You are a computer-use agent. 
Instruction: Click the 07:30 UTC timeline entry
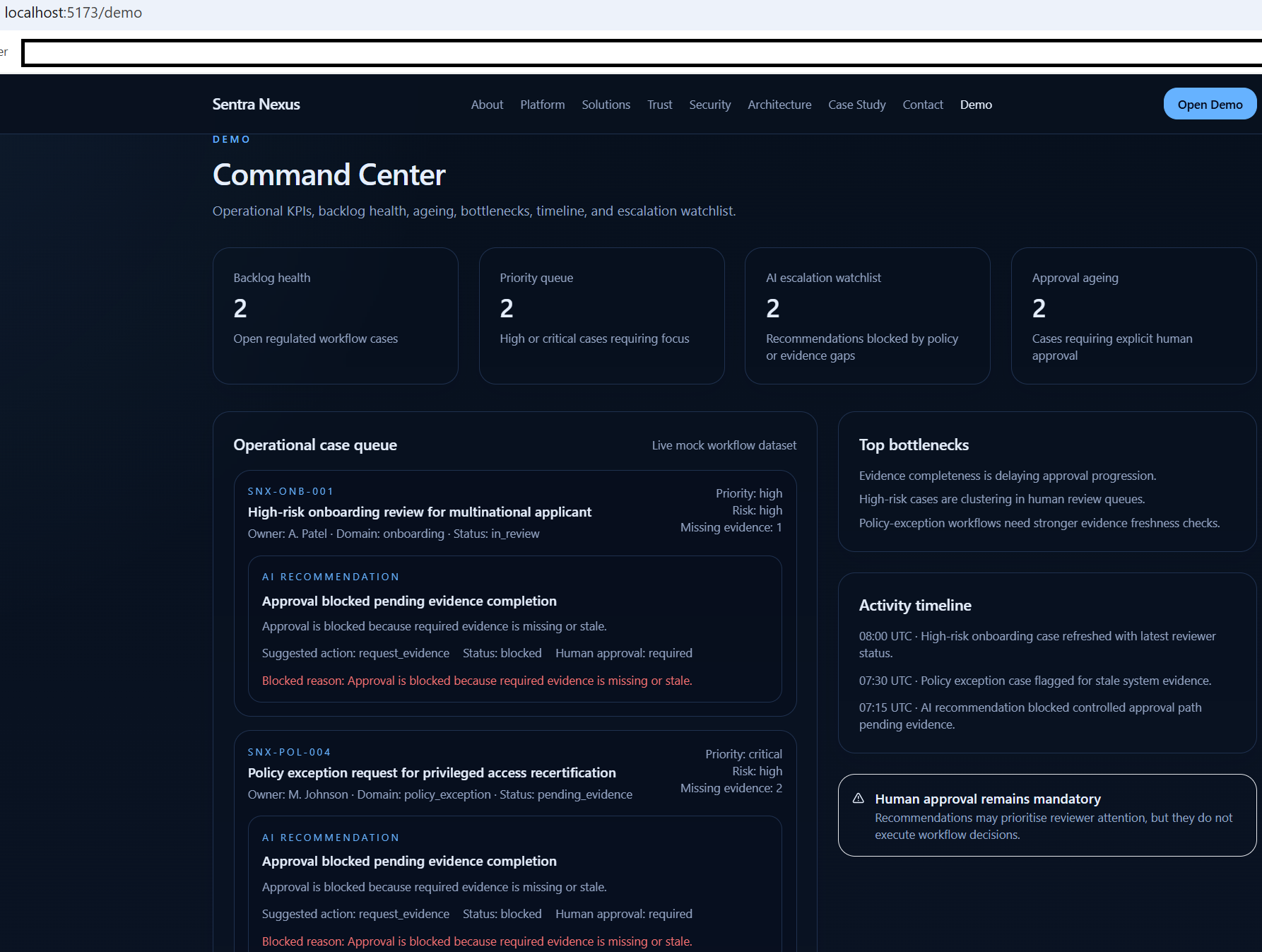(1035, 681)
